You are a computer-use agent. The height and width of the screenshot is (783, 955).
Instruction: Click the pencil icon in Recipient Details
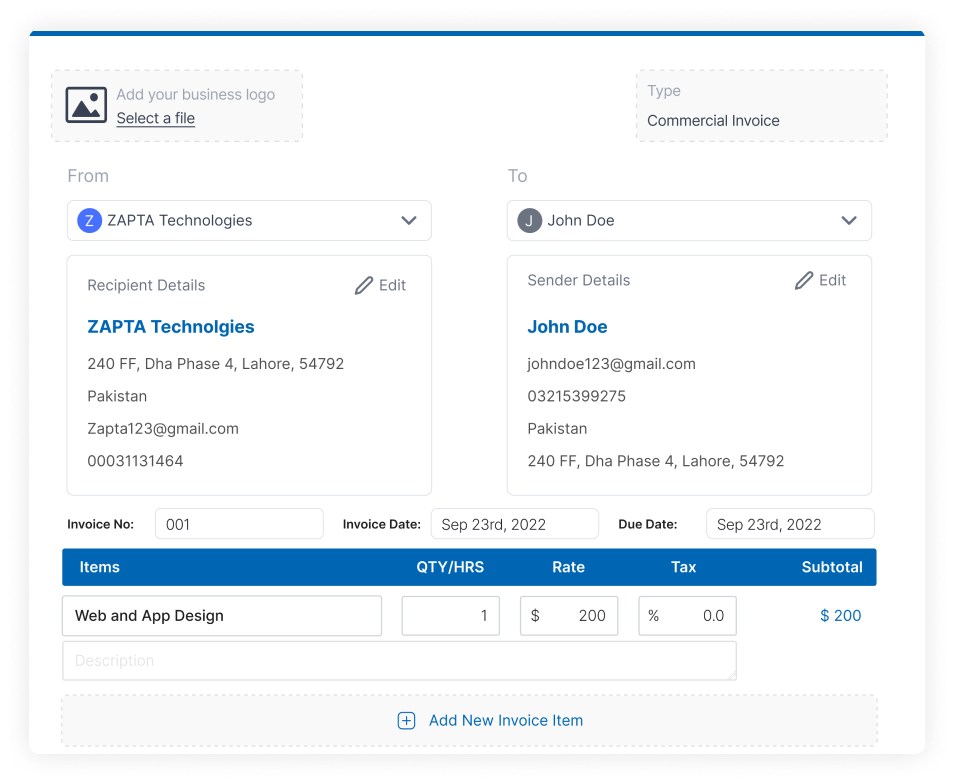364,286
